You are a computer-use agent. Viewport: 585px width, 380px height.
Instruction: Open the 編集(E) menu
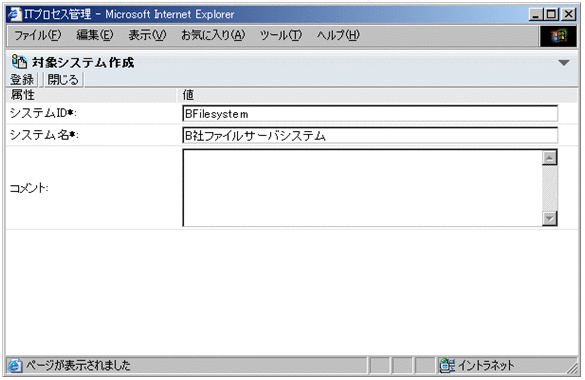(94, 35)
